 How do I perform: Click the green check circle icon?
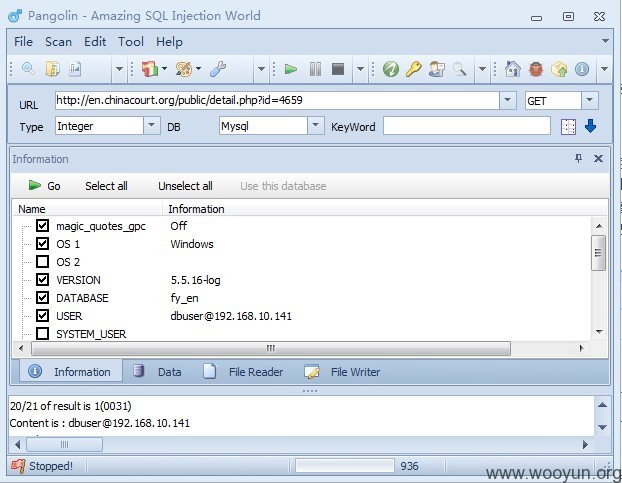tap(391, 69)
